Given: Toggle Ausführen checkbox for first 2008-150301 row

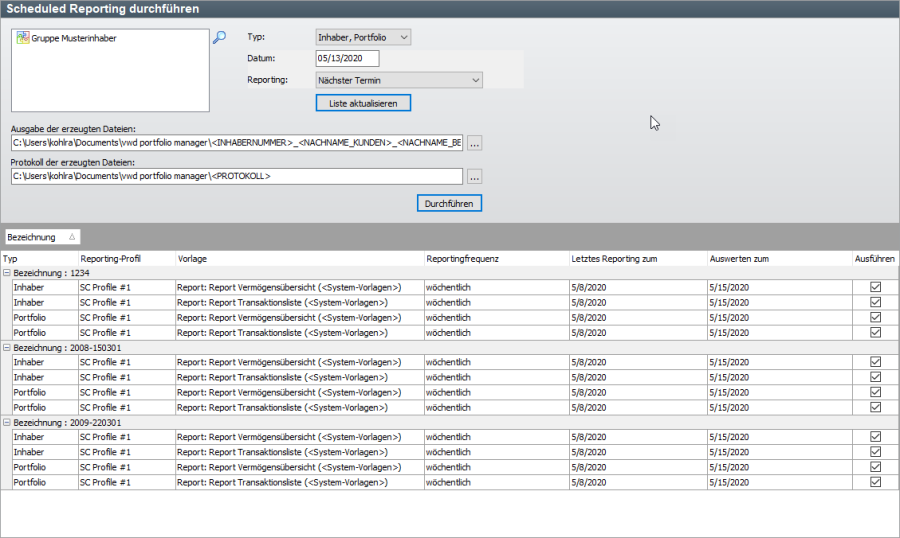Looking at the screenshot, I should tap(876, 362).
